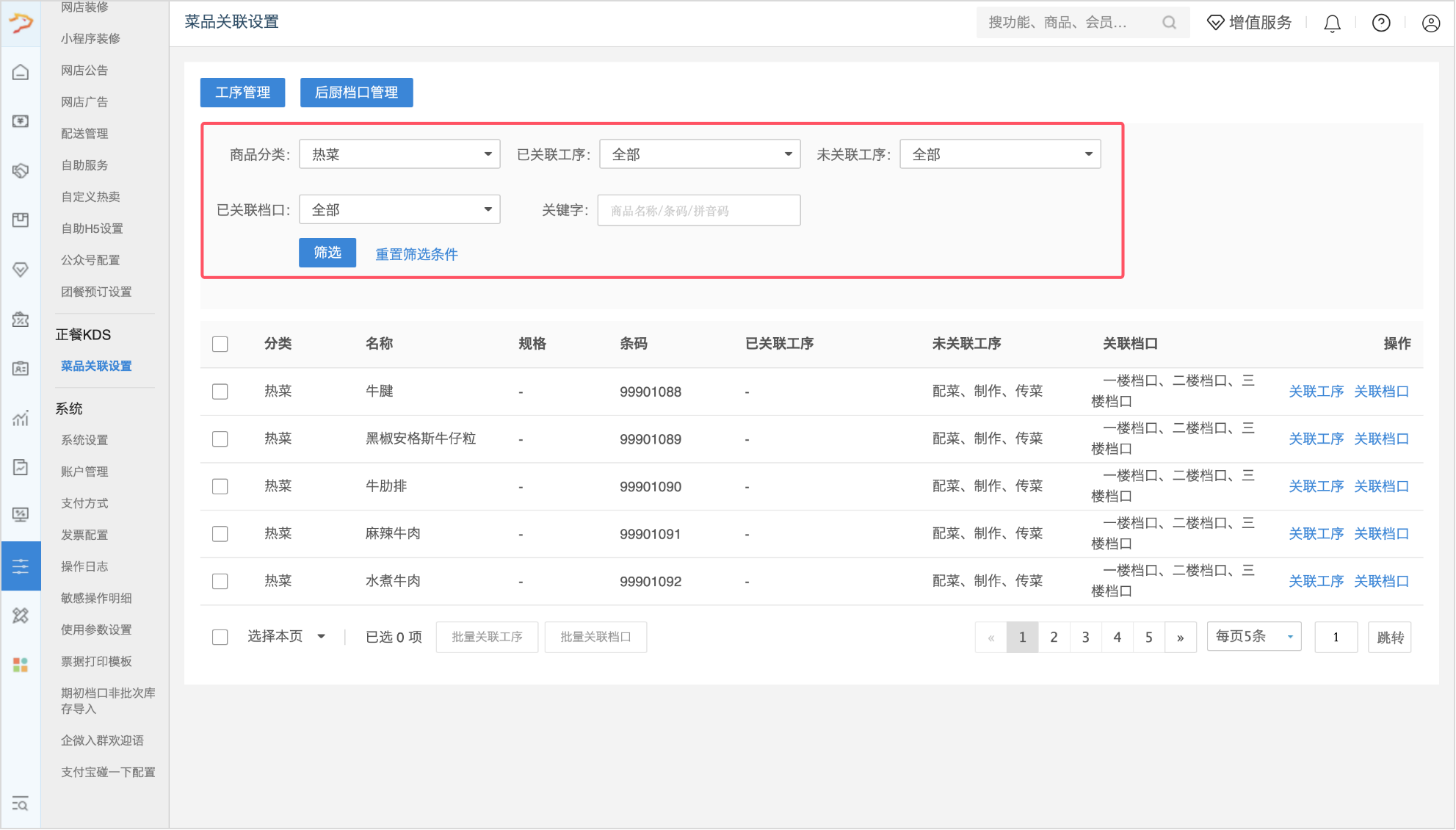Open the pencil-ruler design icon in sidebar
Image resolution: width=1456 pixels, height=830 pixels.
(21, 616)
